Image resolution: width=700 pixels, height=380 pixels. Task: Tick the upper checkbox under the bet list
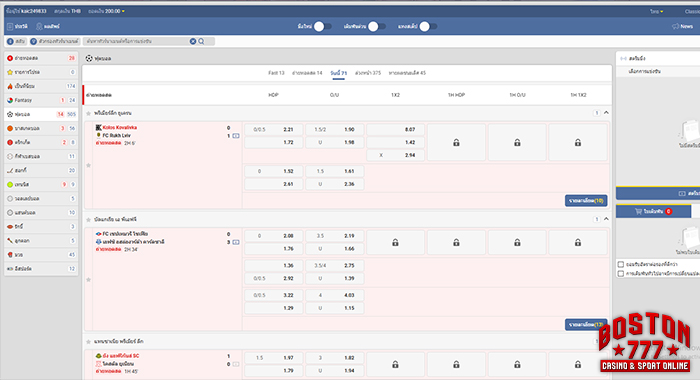621,264
